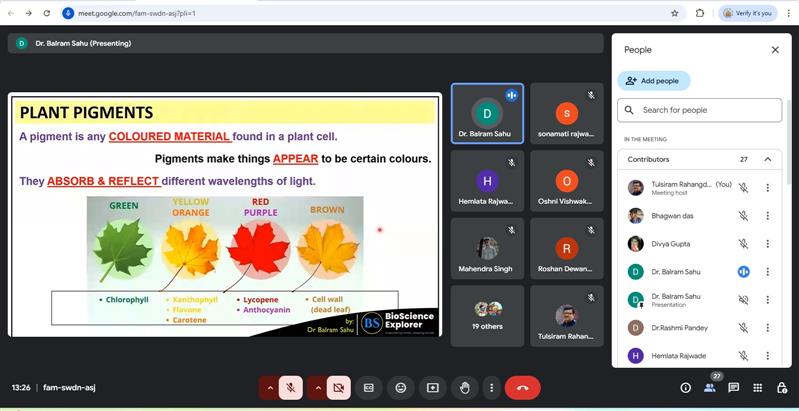The width and height of the screenshot is (799, 411).
Task: Select Tulsiram Rahangdale self-view tile
Action: click(x=567, y=316)
